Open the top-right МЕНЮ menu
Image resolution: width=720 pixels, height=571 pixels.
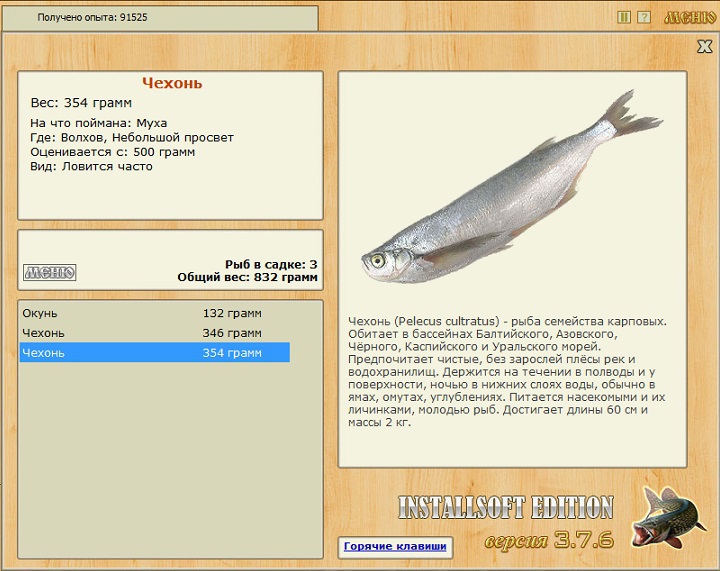[x=690, y=17]
